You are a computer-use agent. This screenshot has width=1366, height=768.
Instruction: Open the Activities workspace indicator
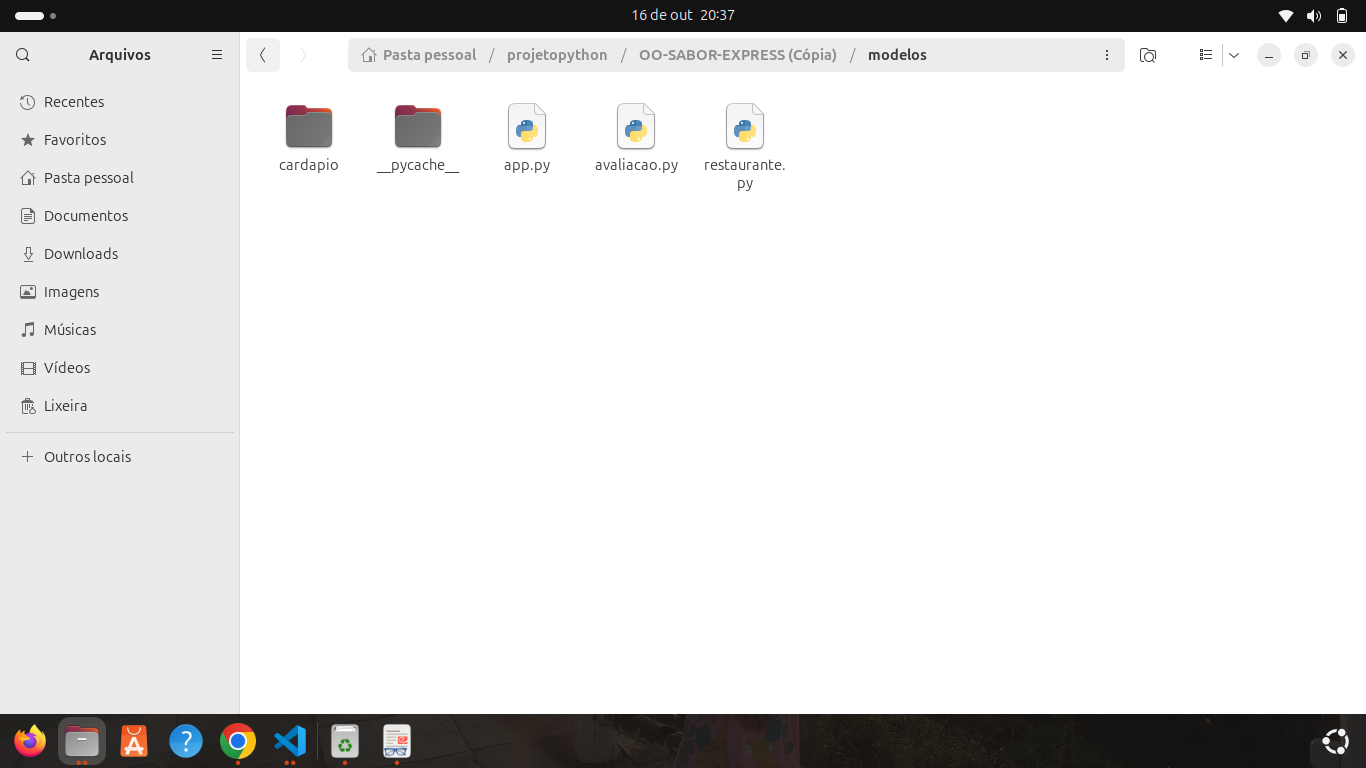pyautogui.click(x=36, y=16)
